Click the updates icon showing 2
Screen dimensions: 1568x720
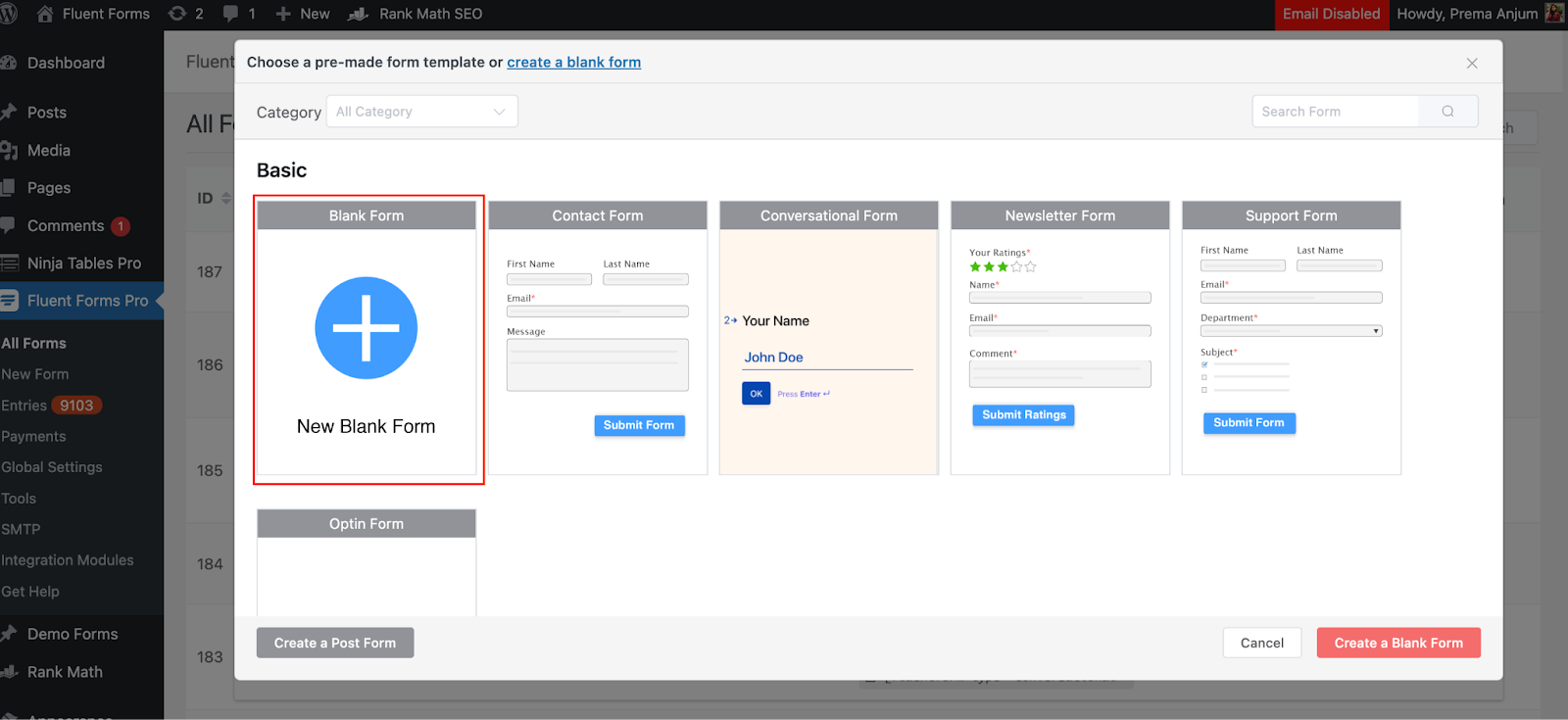coord(177,14)
